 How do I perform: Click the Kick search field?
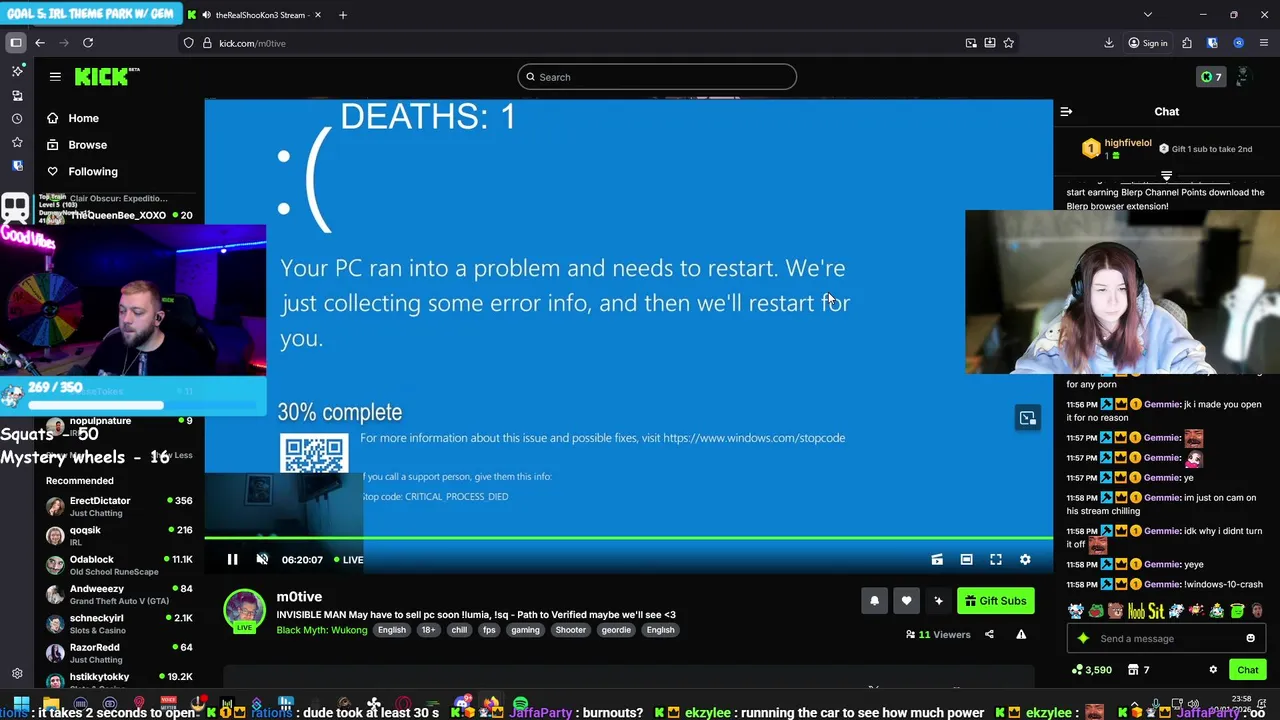(x=657, y=77)
